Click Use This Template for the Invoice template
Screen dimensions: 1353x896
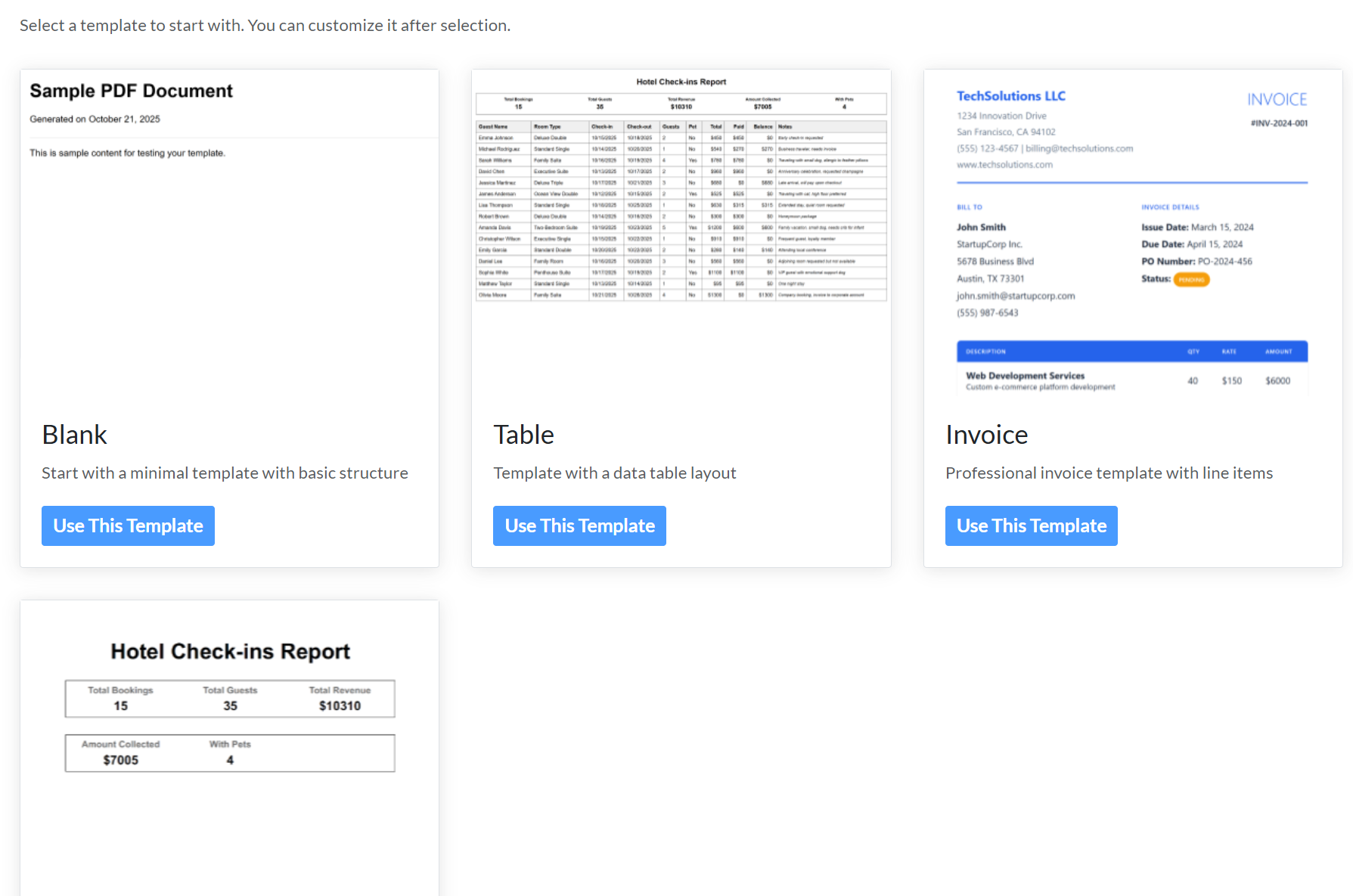click(1030, 526)
